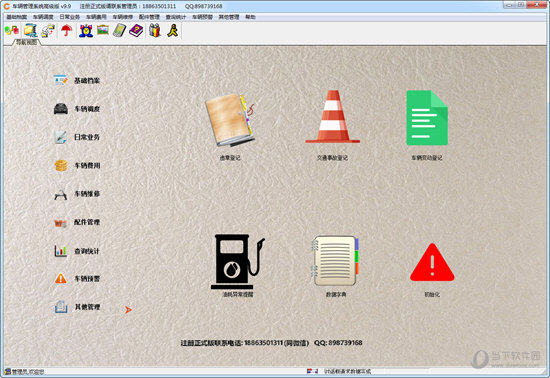Click the alarm clock toolbar icon

tap(86, 31)
